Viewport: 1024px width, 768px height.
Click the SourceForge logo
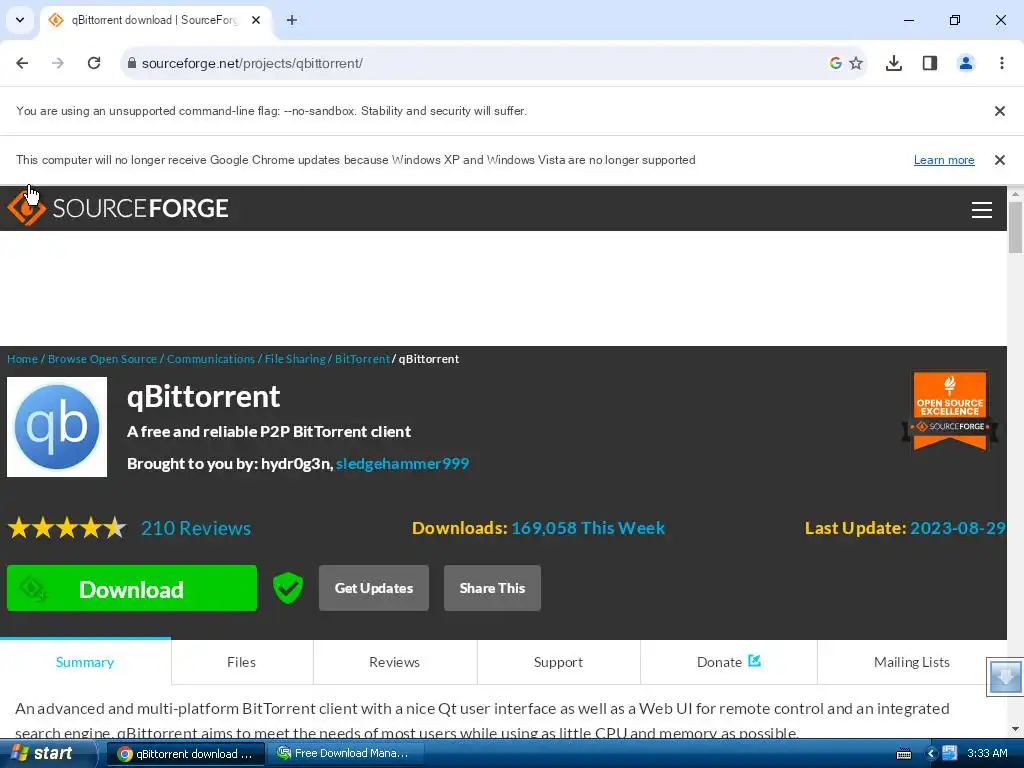tap(118, 208)
